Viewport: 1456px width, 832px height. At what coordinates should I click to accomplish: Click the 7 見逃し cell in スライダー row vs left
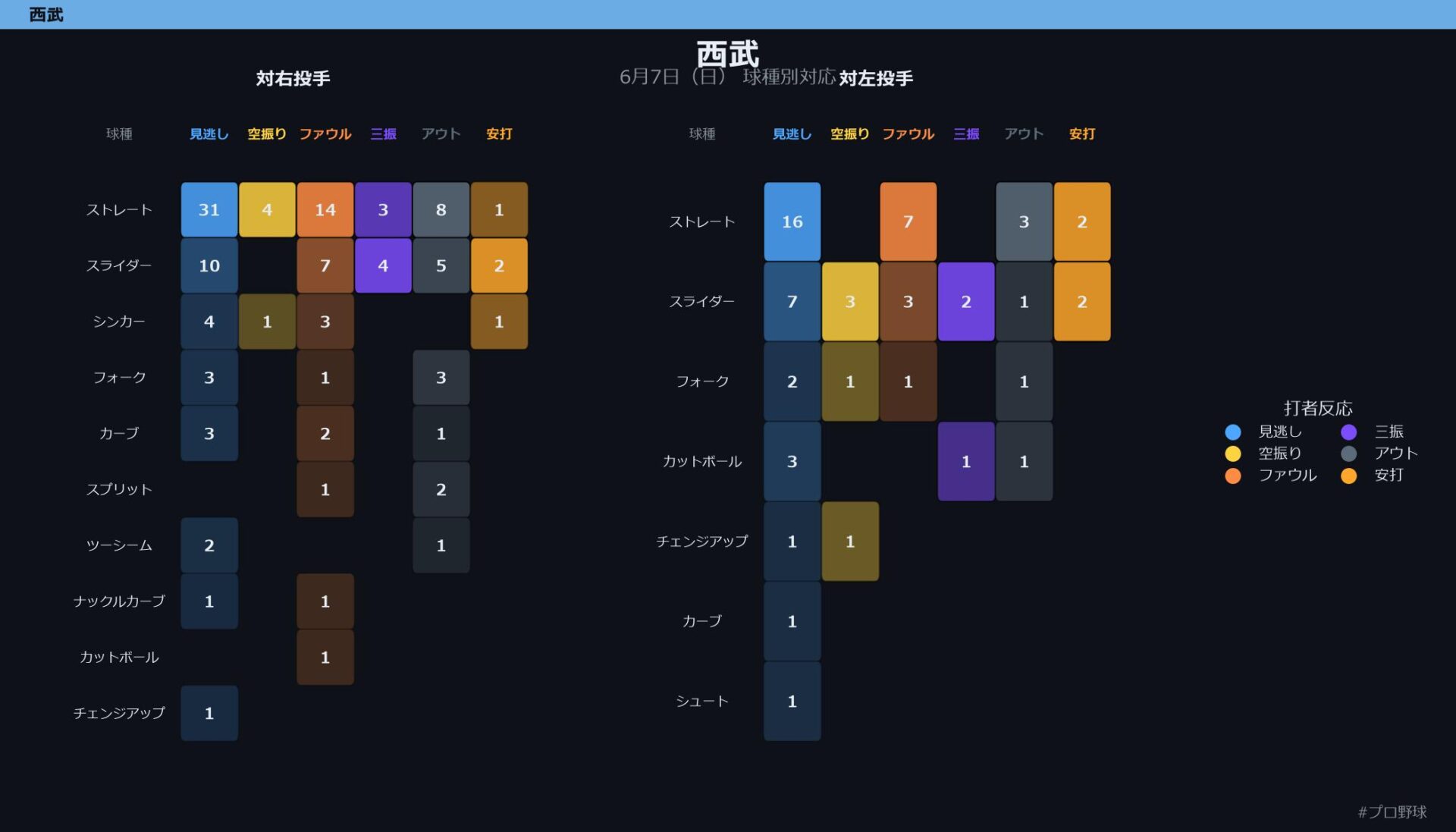[792, 301]
